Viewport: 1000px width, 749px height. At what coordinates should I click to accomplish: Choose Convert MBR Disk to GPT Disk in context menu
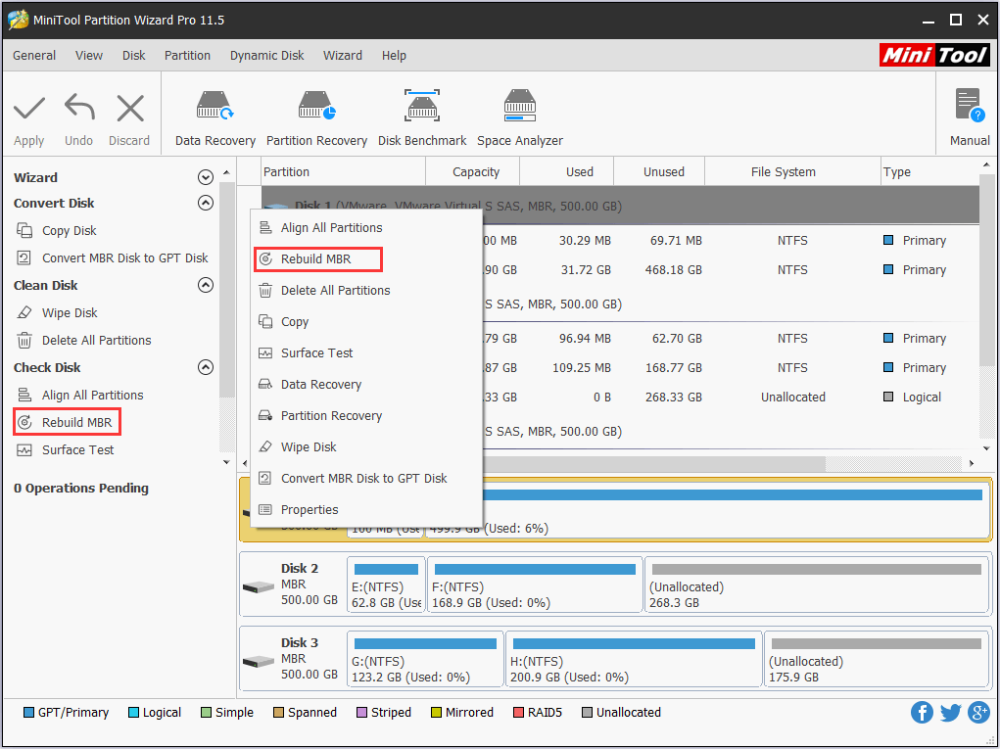pyautogui.click(x=366, y=478)
